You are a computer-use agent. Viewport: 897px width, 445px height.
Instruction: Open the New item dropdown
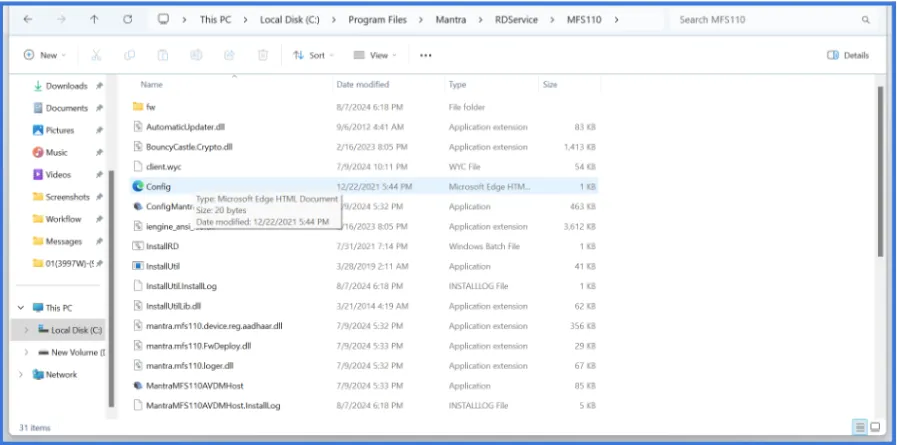(45, 55)
